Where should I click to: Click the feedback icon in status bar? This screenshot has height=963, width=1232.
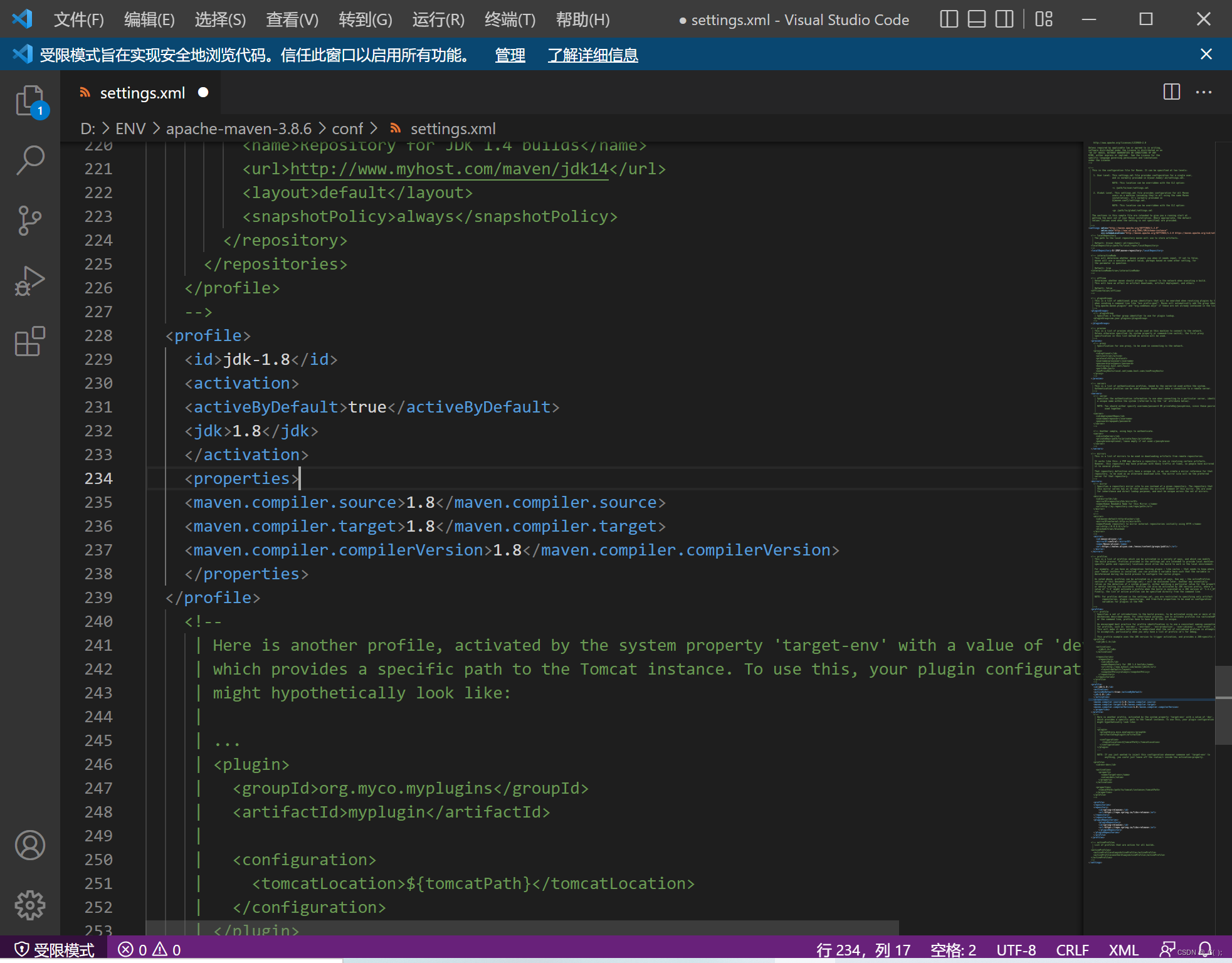(x=1167, y=950)
